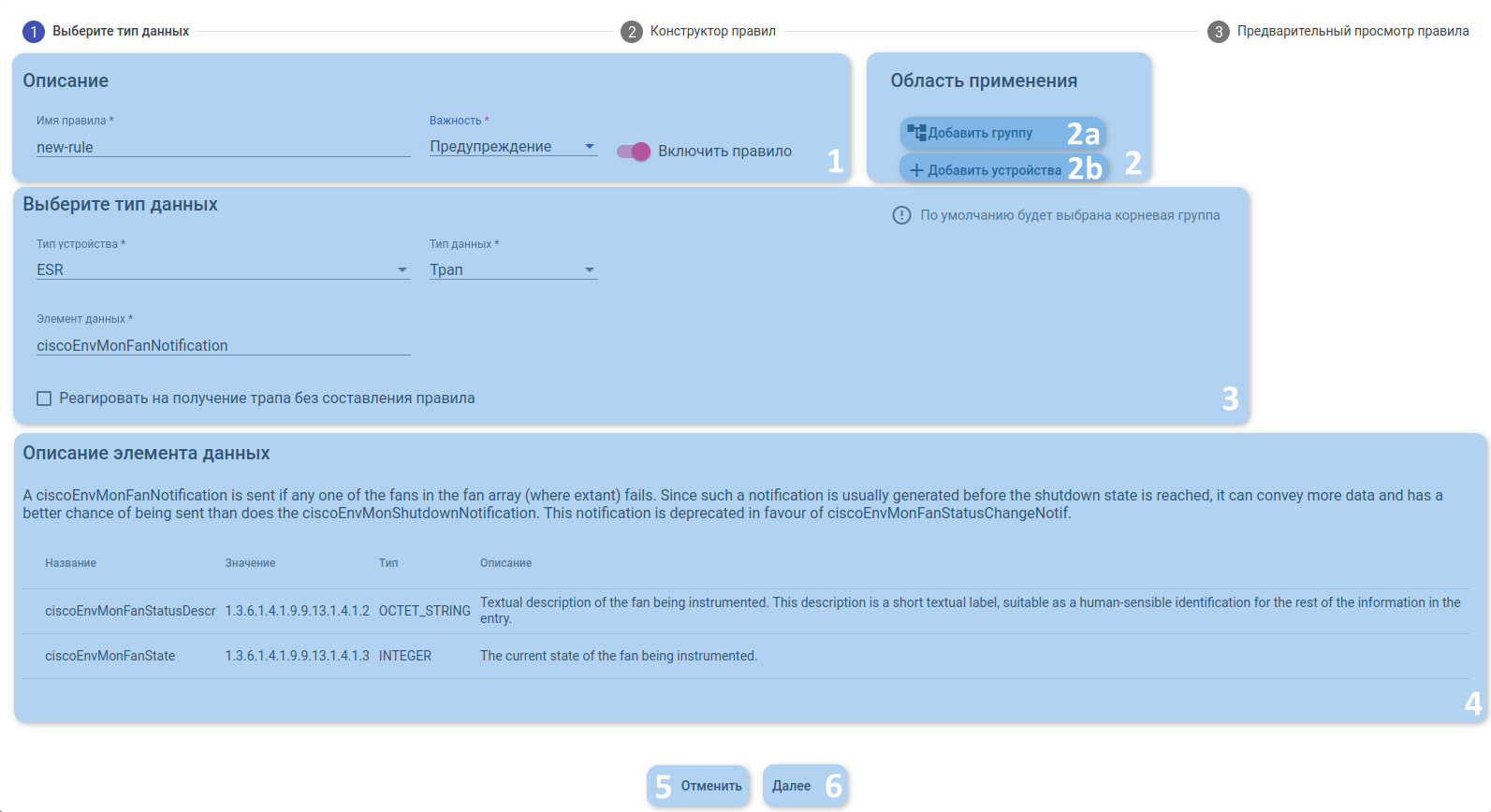1491x812 pixels.
Task: Click the Описание элемента данных heading
Action: coord(146,454)
